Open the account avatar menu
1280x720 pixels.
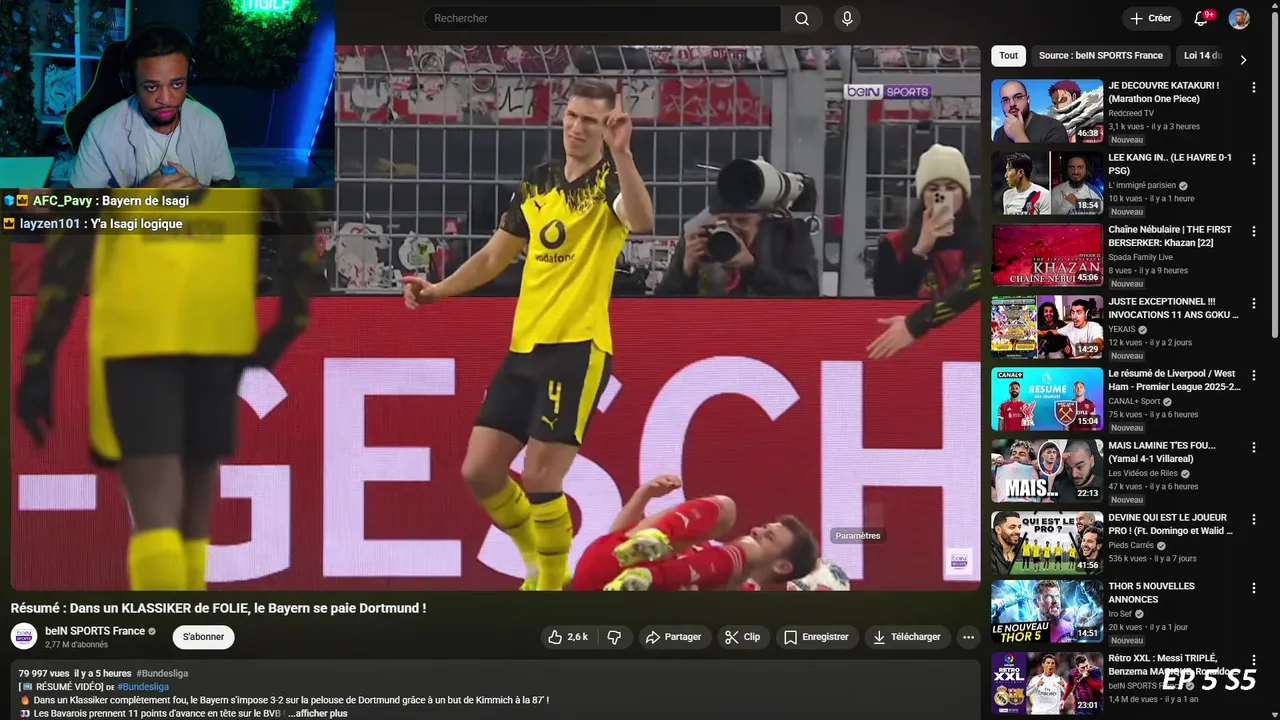(1239, 18)
